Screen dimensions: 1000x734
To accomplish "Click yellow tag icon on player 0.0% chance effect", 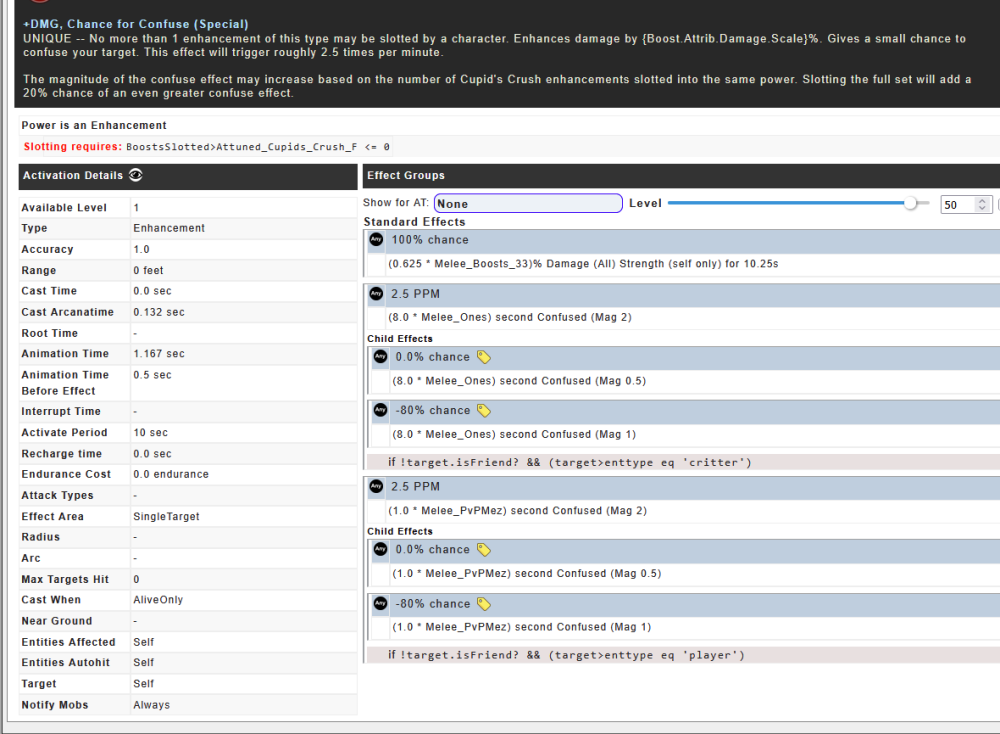I will (484, 550).
